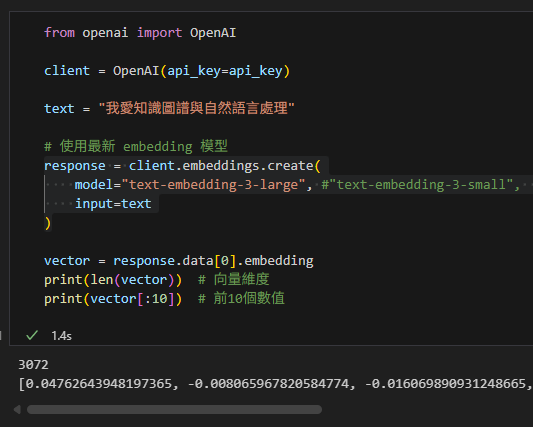Click the 'input=text' argument line
The width and height of the screenshot is (533, 427).
[113, 204]
